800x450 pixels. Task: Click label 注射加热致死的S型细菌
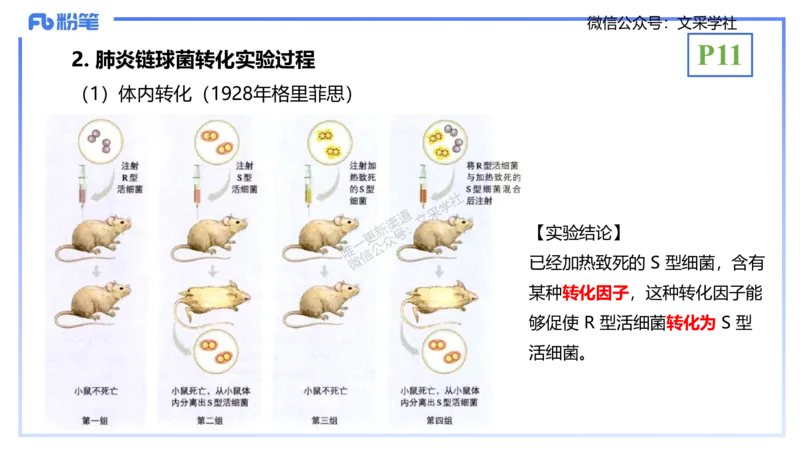tap(362, 183)
